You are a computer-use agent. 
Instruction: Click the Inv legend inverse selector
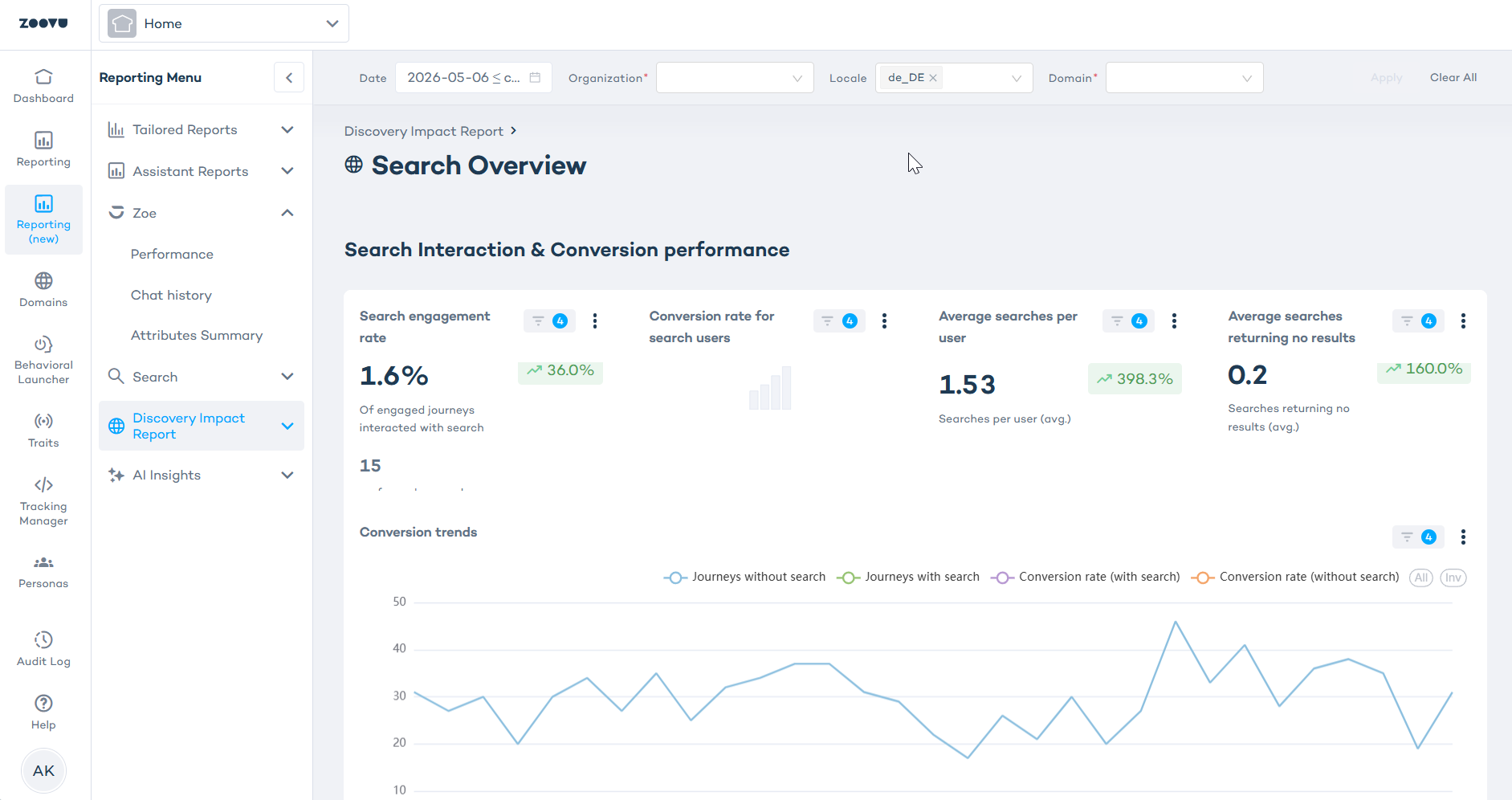[x=1453, y=578]
